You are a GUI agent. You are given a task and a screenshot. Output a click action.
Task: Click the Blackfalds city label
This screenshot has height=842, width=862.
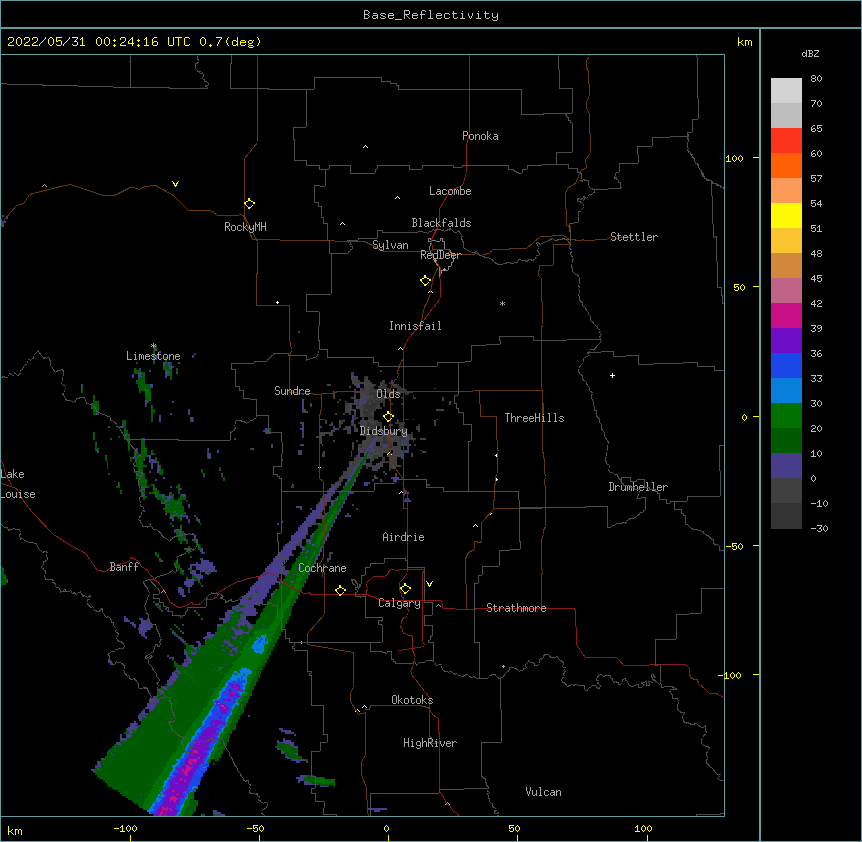click(441, 223)
